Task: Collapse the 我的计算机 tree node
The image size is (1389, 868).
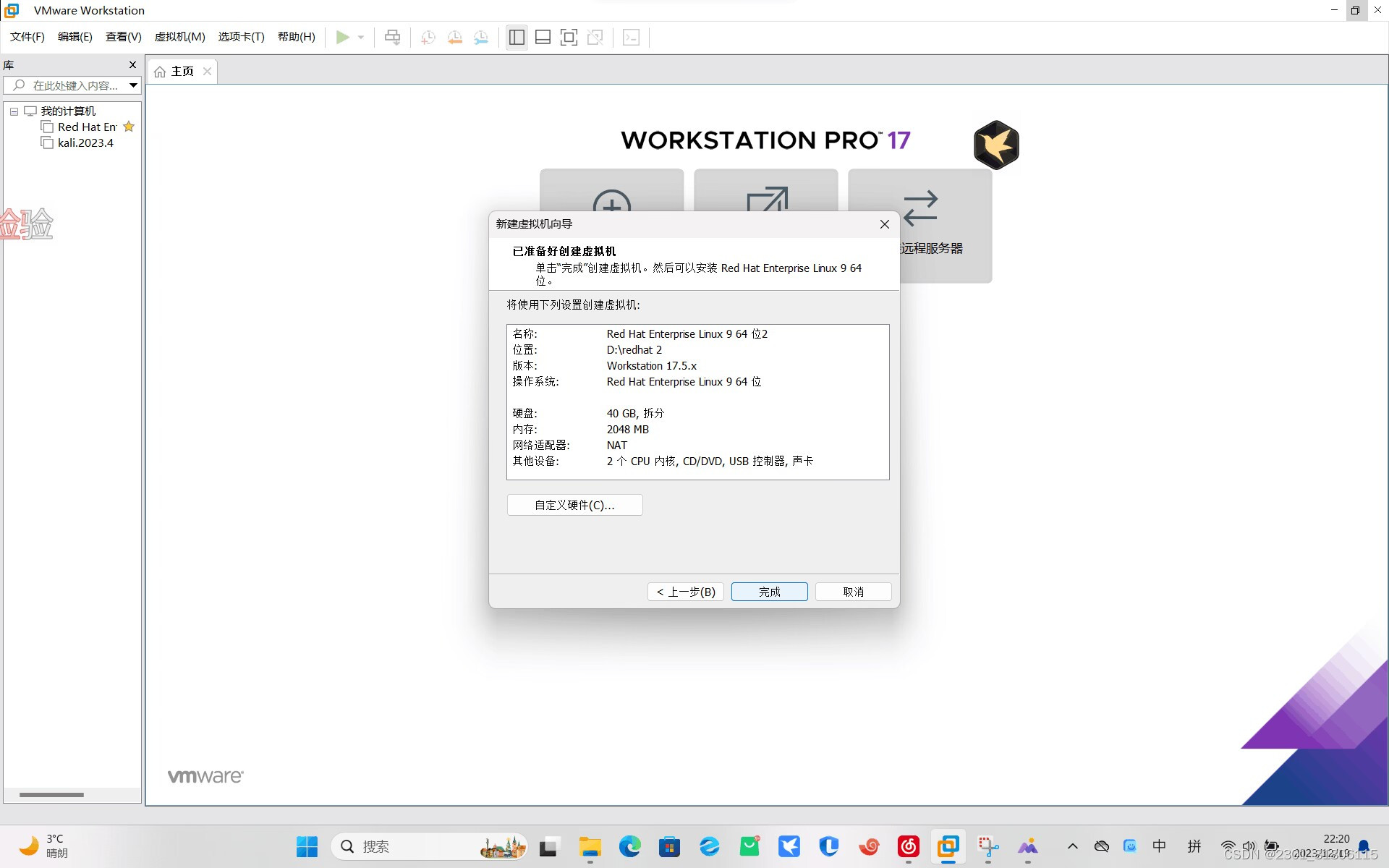Action: 14,111
